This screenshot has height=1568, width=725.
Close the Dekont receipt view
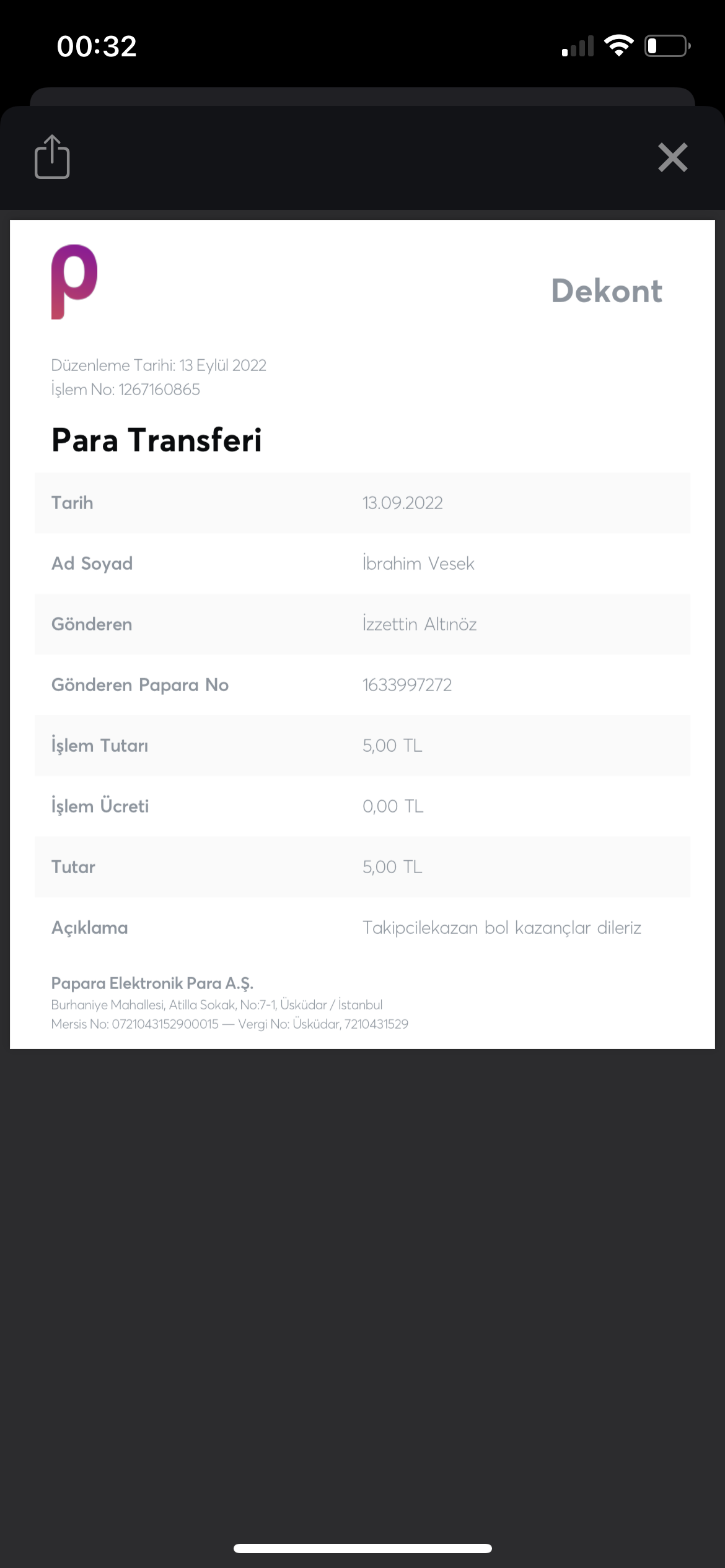click(672, 157)
